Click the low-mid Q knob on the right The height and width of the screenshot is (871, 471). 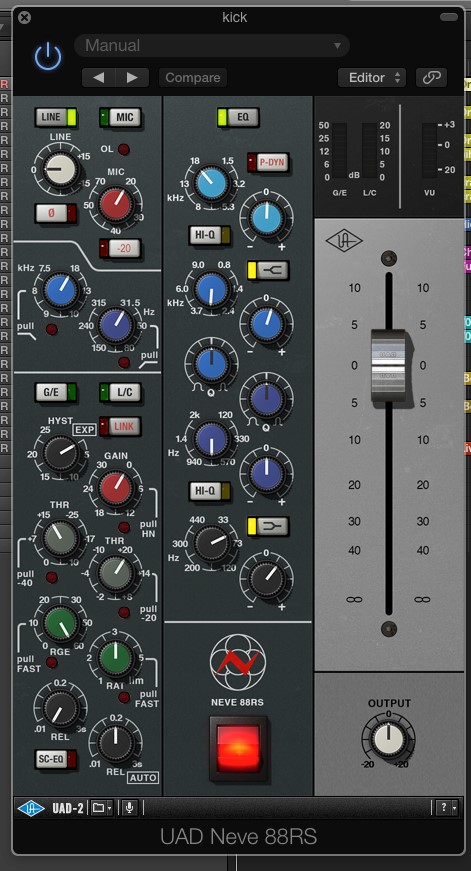pos(267,399)
